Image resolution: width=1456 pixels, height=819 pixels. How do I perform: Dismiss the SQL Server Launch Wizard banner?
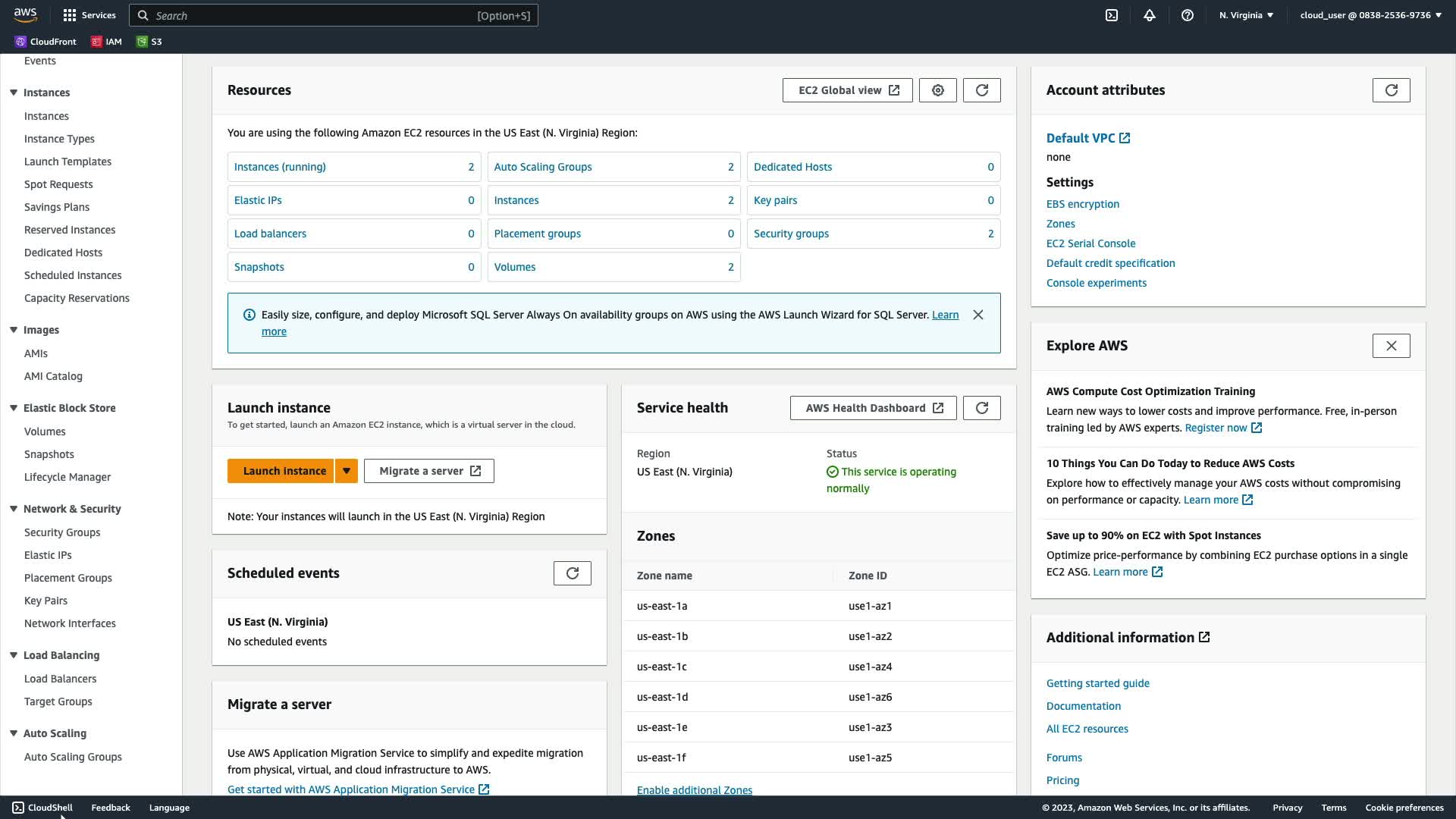pos(978,315)
